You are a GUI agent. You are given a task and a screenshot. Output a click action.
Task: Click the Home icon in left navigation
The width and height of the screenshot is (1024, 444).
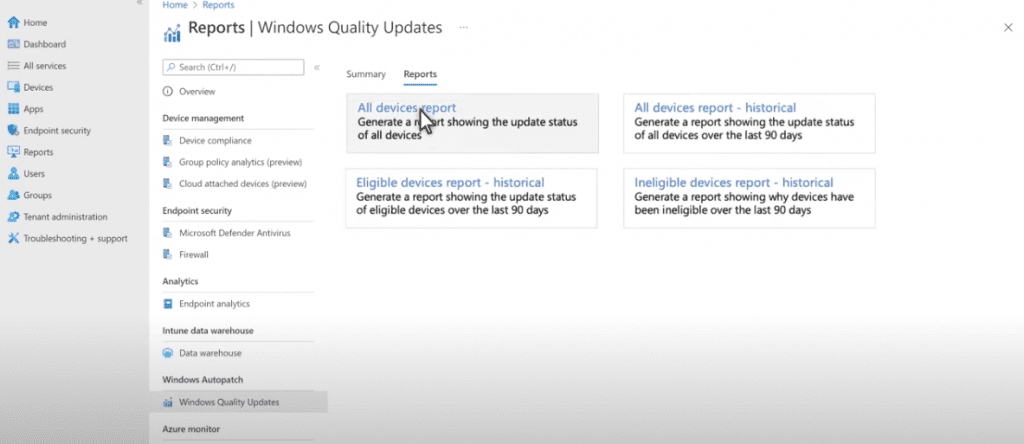[13, 23]
